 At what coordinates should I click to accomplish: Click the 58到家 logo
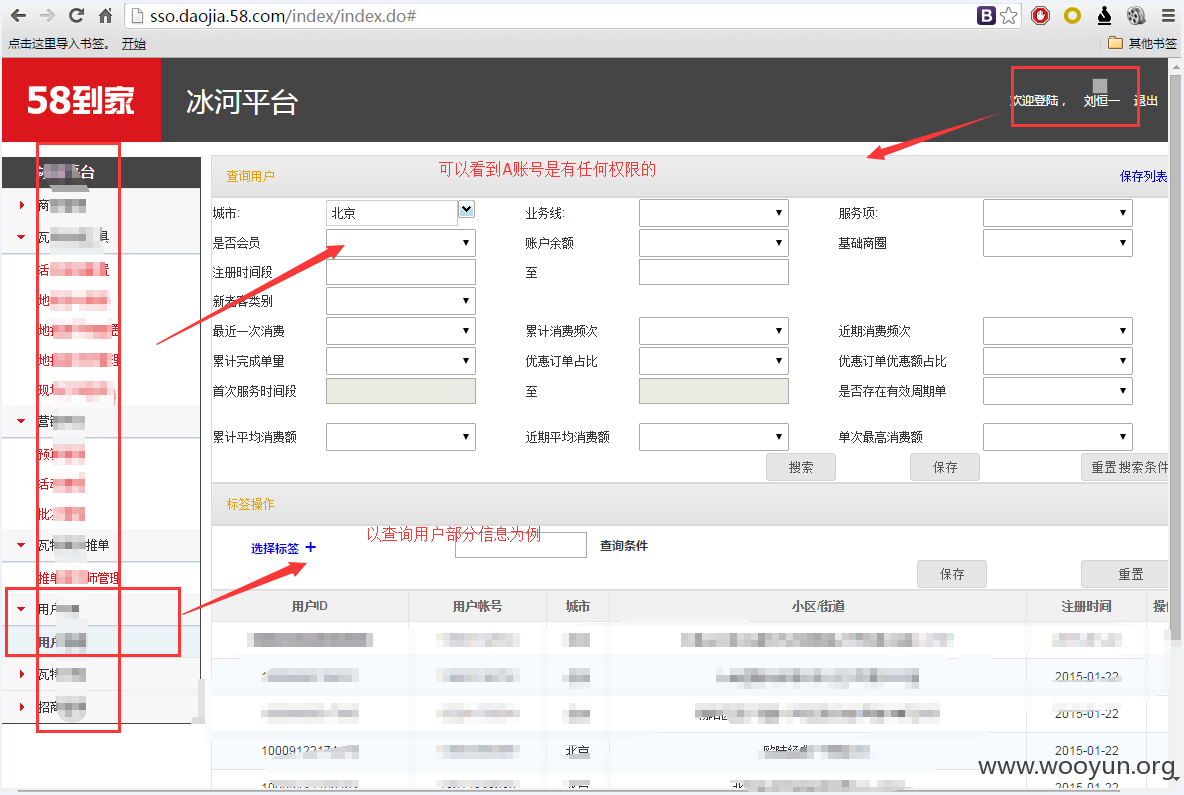click(81, 100)
